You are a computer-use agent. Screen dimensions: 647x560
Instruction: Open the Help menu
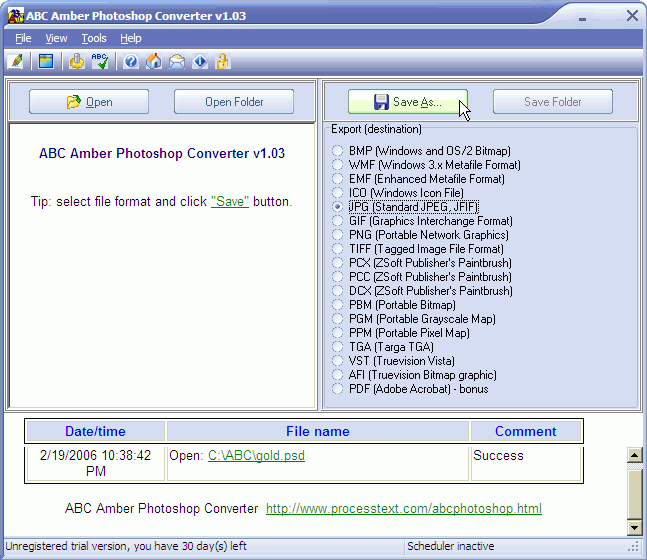[131, 38]
